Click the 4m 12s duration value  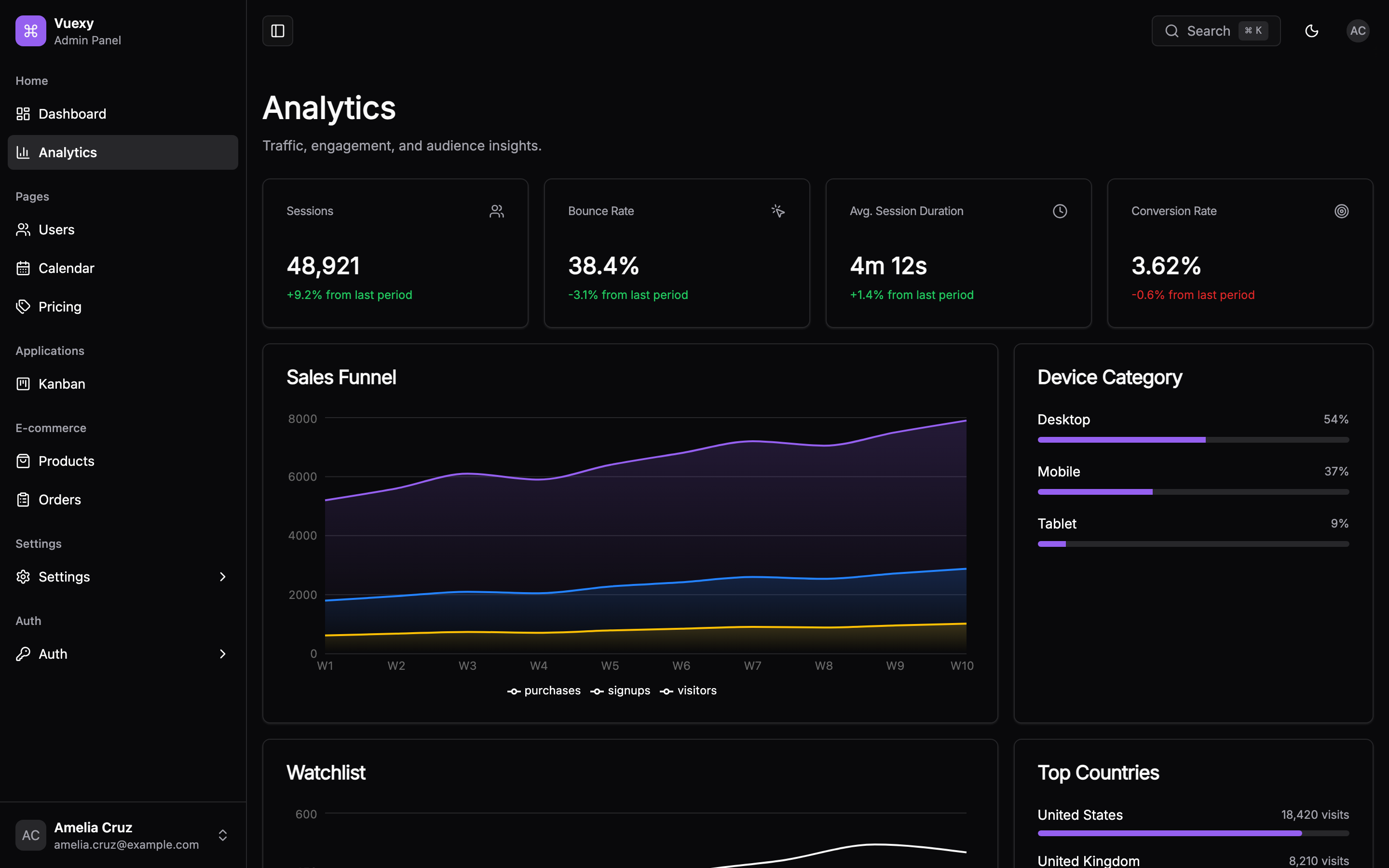[x=888, y=266]
